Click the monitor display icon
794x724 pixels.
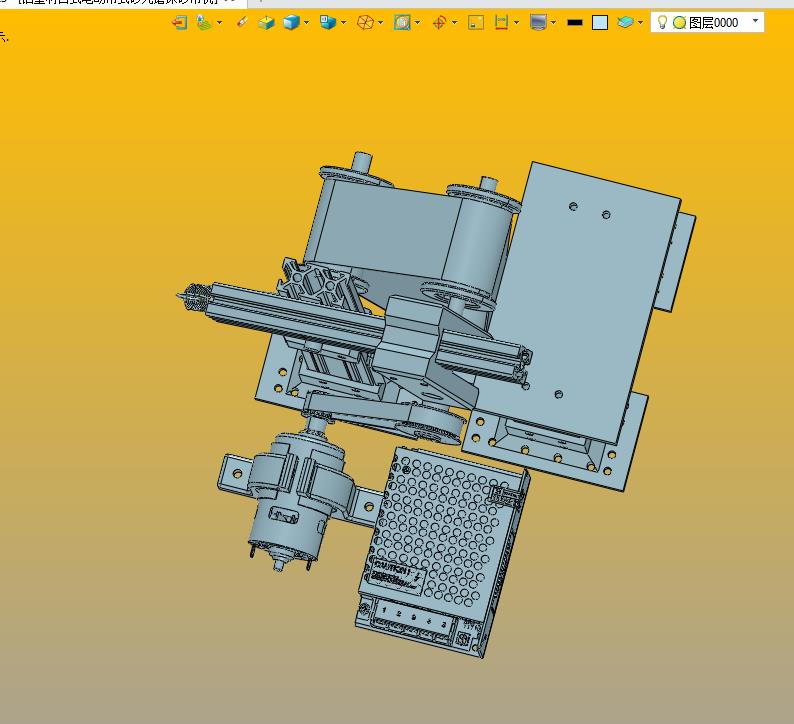tap(538, 23)
